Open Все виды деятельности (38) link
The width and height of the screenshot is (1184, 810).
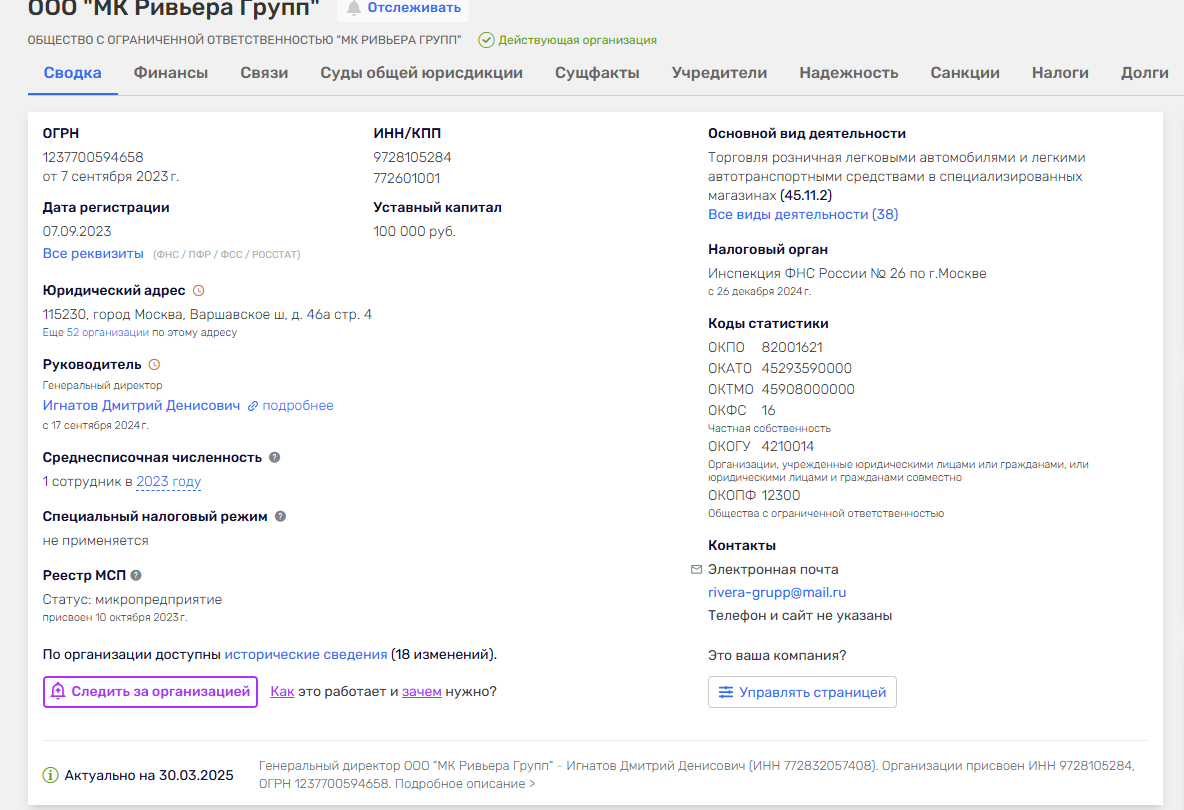pos(803,214)
